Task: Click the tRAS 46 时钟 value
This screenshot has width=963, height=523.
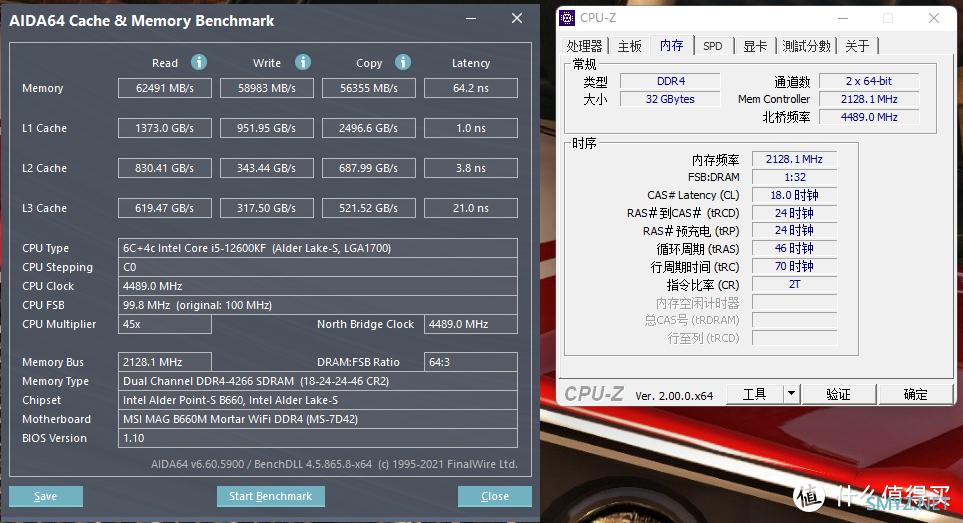Action: pyautogui.click(x=795, y=249)
